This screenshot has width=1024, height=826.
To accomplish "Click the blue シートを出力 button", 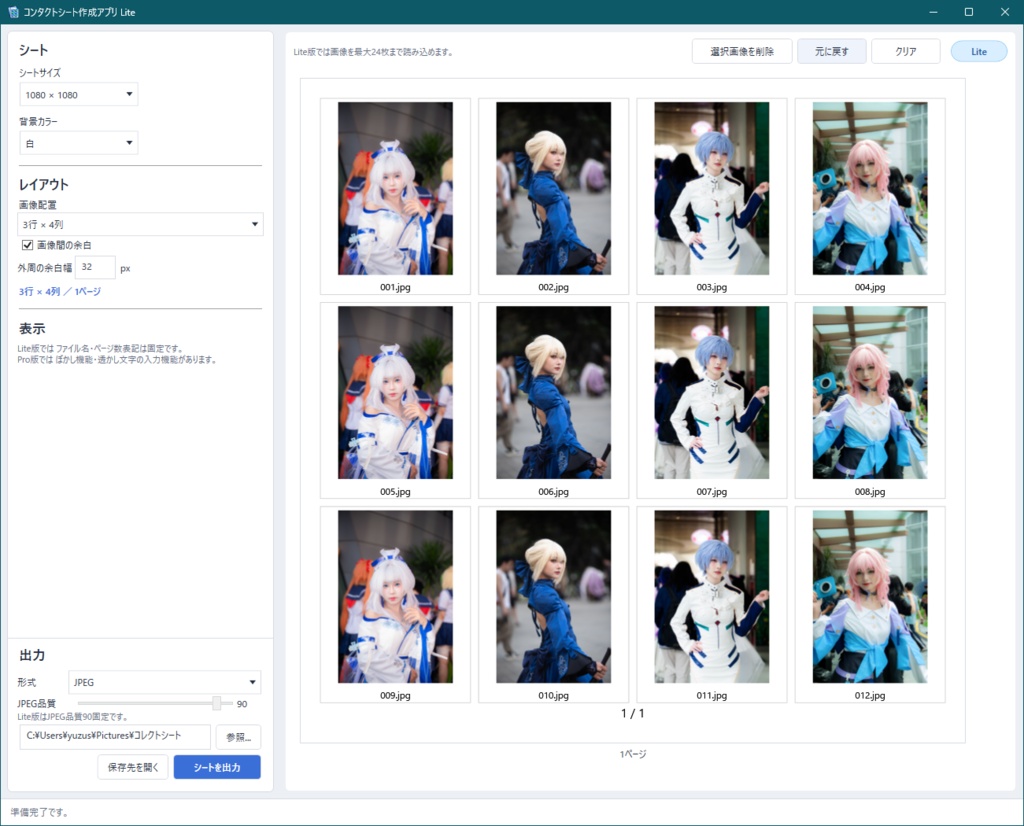I will [x=217, y=767].
